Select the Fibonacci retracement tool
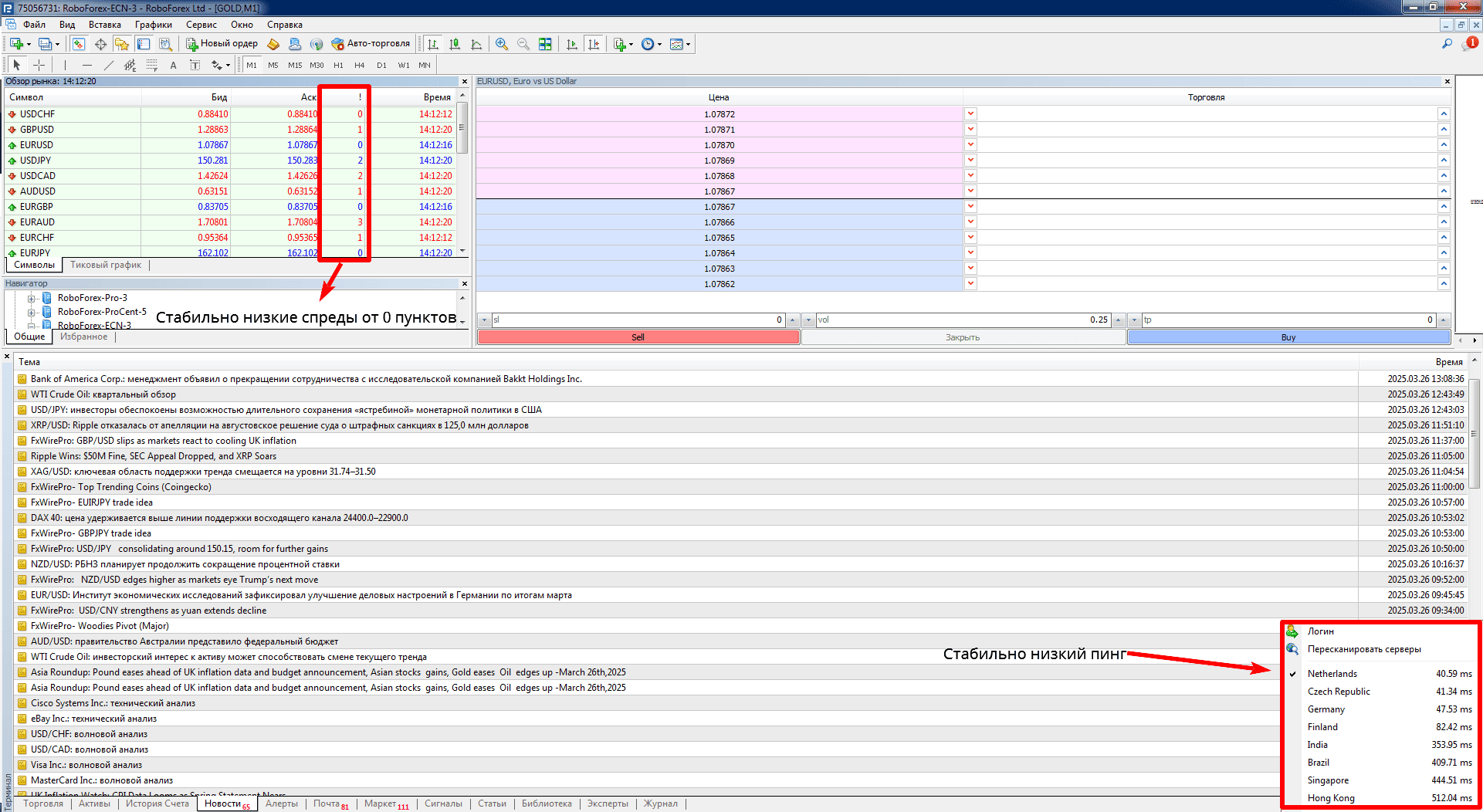 [x=151, y=65]
